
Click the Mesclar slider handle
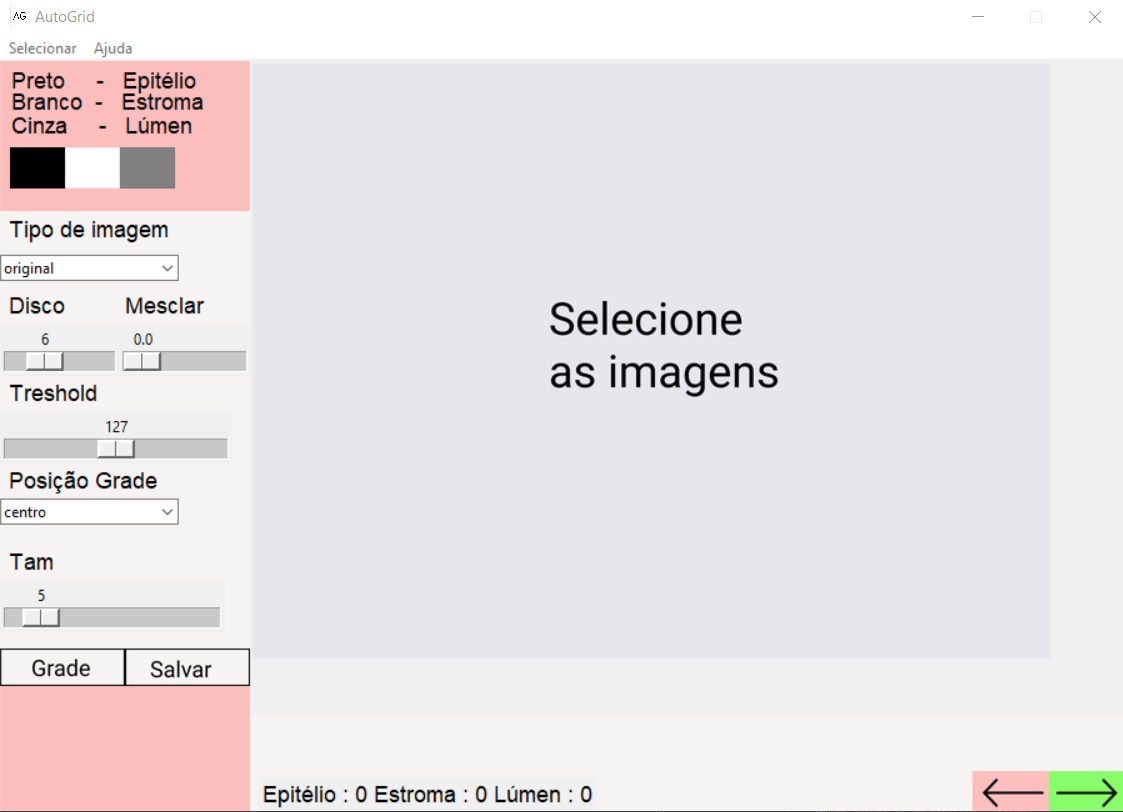[142, 361]
